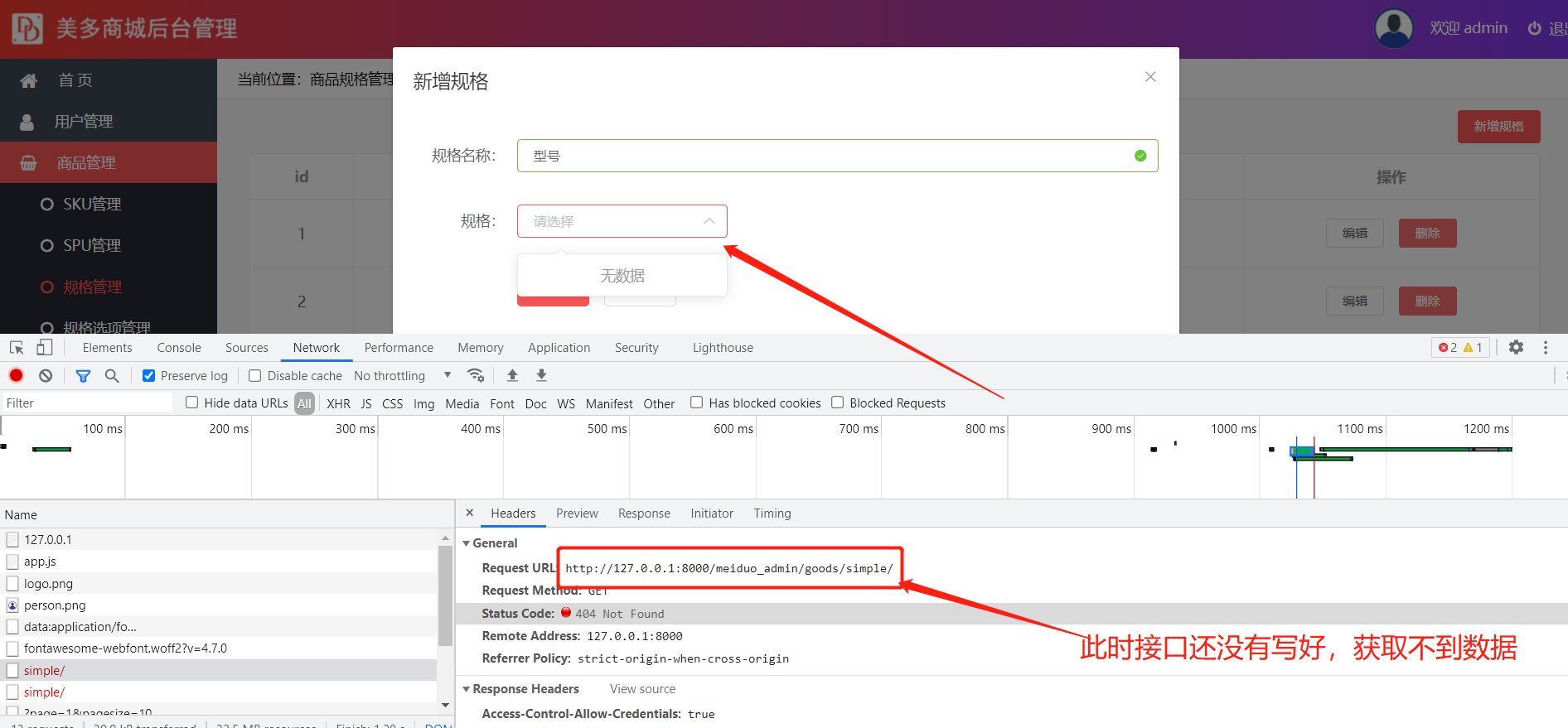Screen dimensions: 1568x728
Task: Import HAR file upload arrow
Action: [x=512, y=375]
